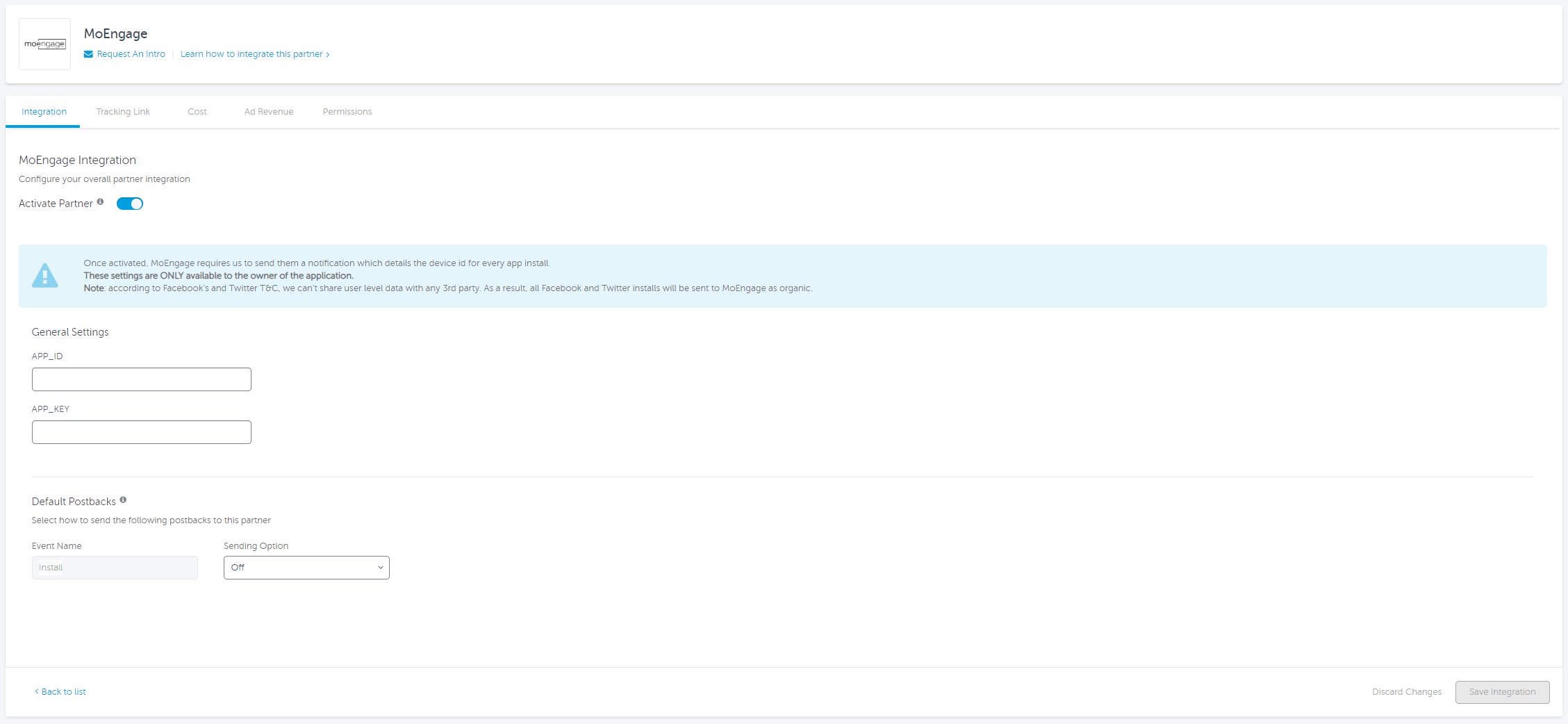Click the warning triangle icon in notice banner

click(x=45, y=275)
